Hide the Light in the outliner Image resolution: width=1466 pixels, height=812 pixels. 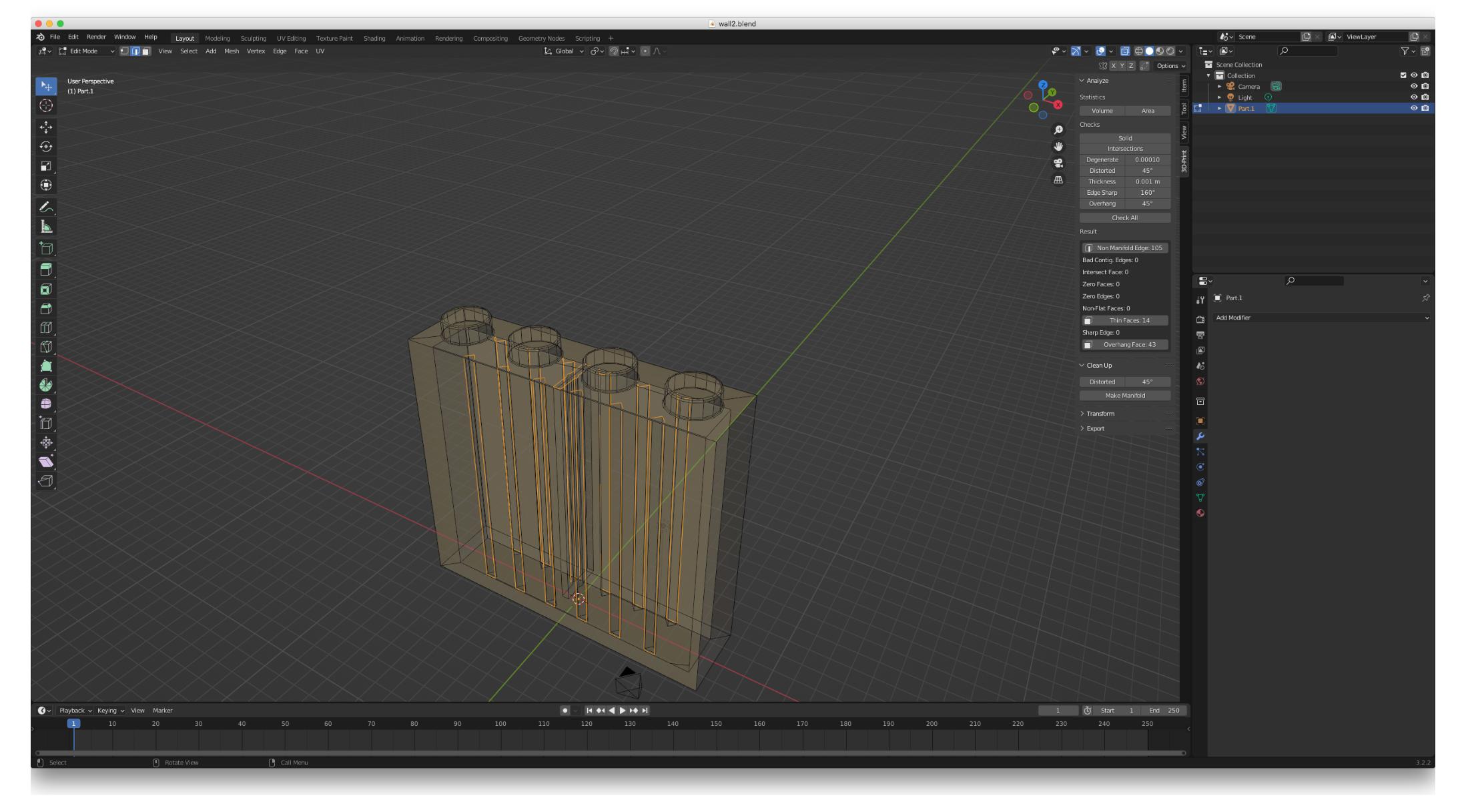click(1413, 97)
